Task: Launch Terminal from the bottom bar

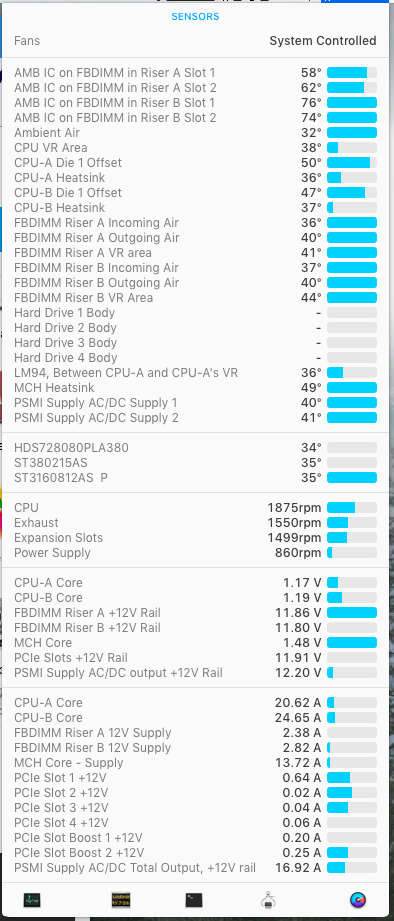Action: (x=194, y=899)
